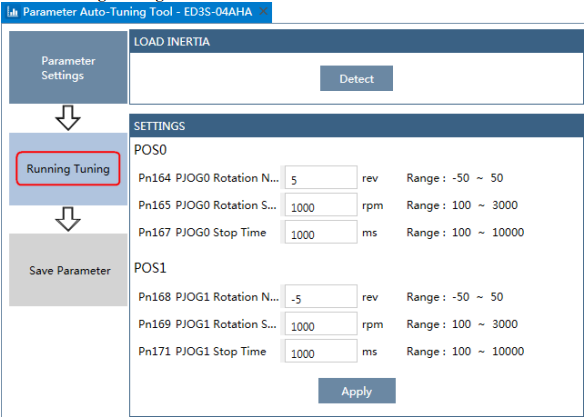Image resolution: width=588 pixels, height=420 pixels.
Task: Click the rev unit beside Pn168
Action: click(x=370, y=297)
